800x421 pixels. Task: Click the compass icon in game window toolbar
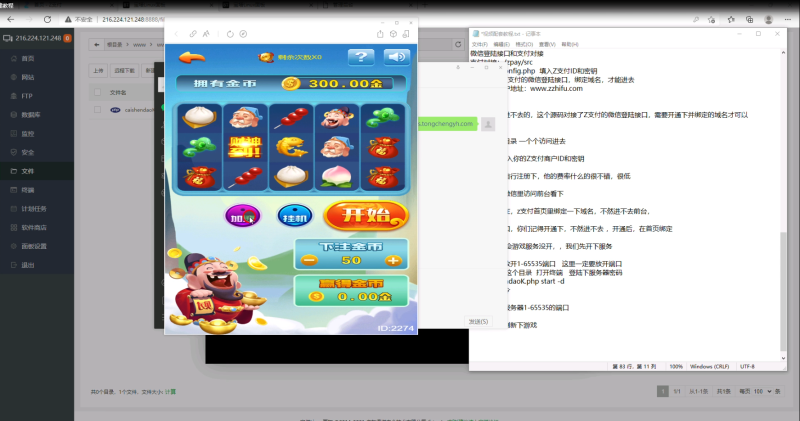[x=243, y=34]
